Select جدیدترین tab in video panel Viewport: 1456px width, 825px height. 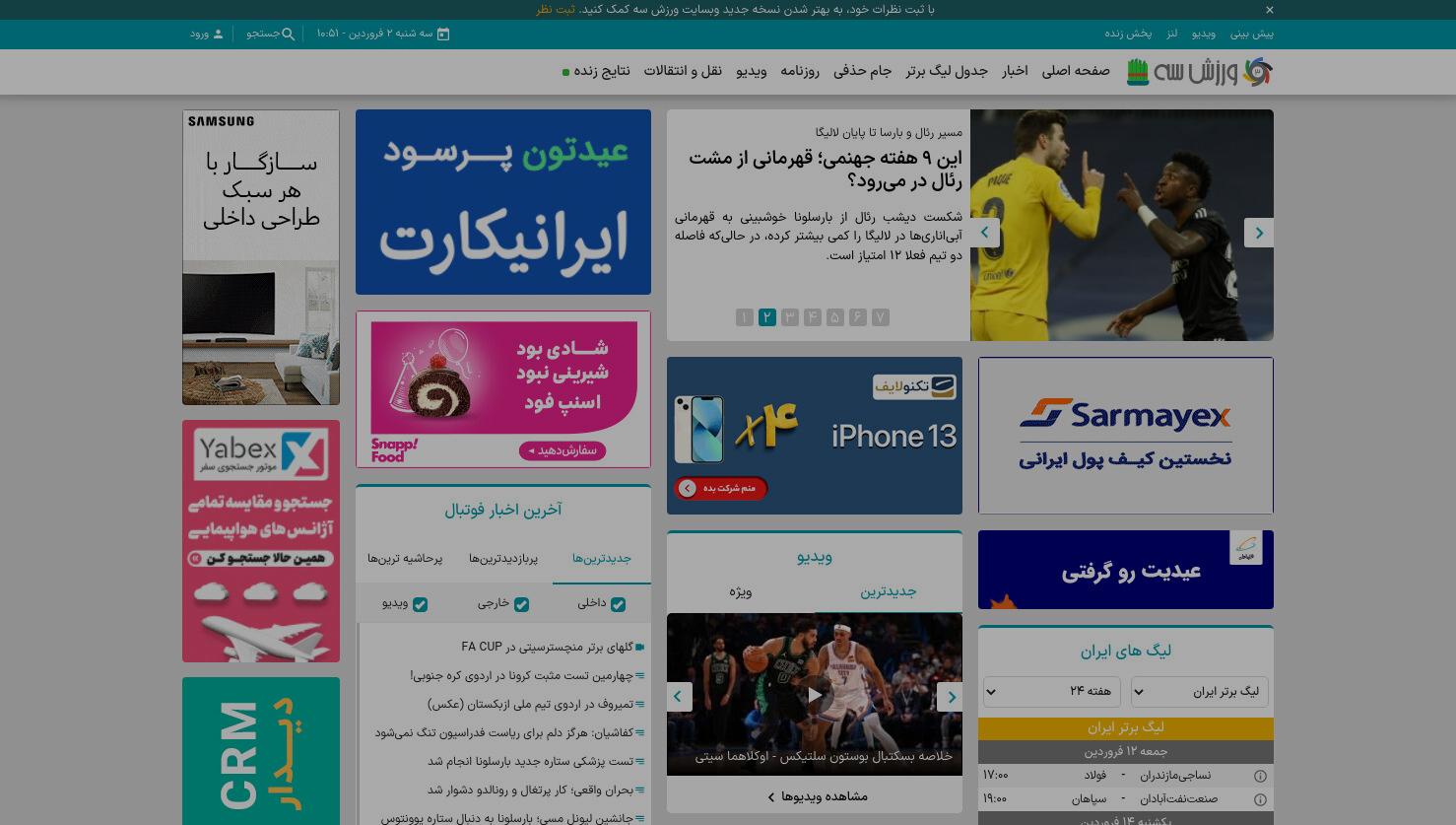click(889, 591)
